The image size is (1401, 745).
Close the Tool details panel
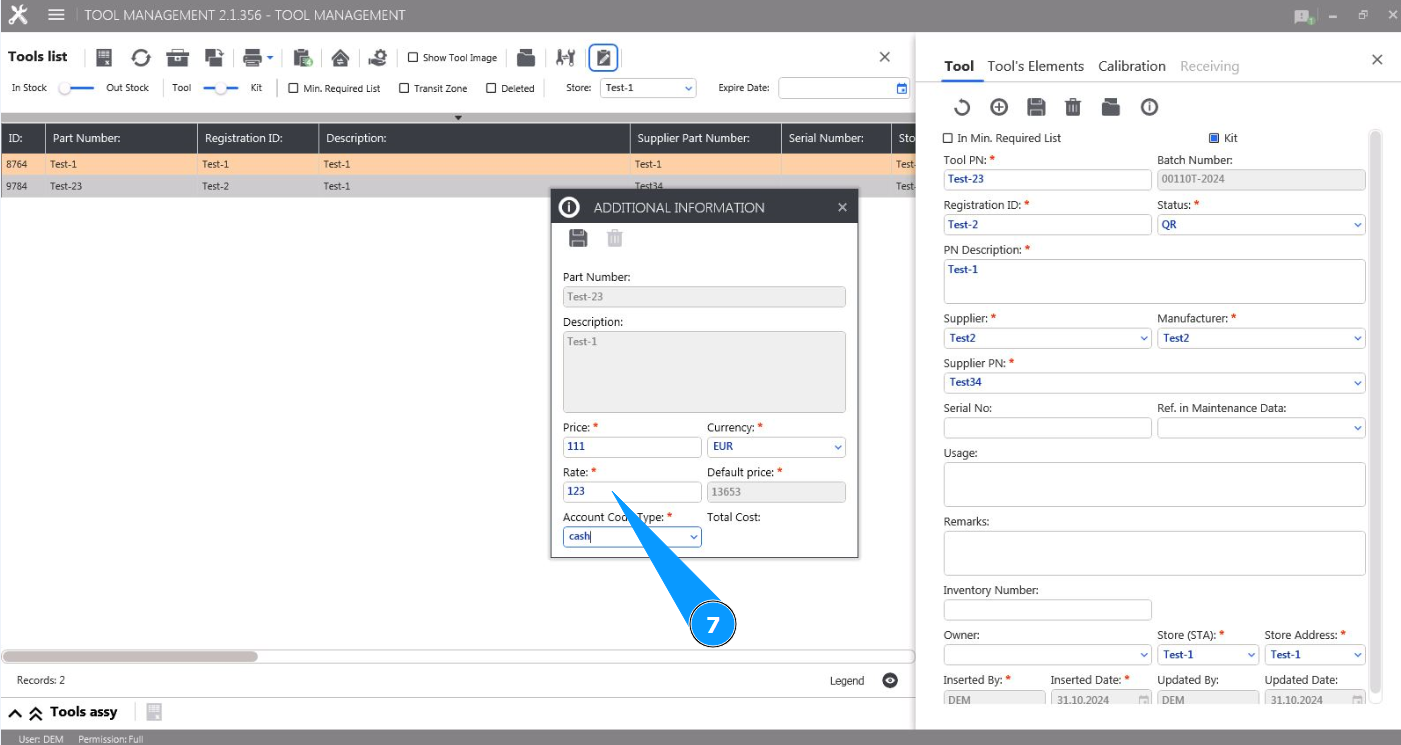pos(1377,59)
